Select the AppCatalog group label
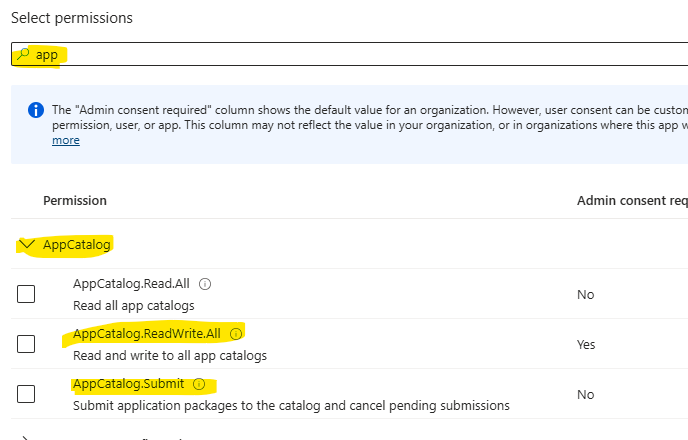This screenshot has height=440, width=688. 76,245
